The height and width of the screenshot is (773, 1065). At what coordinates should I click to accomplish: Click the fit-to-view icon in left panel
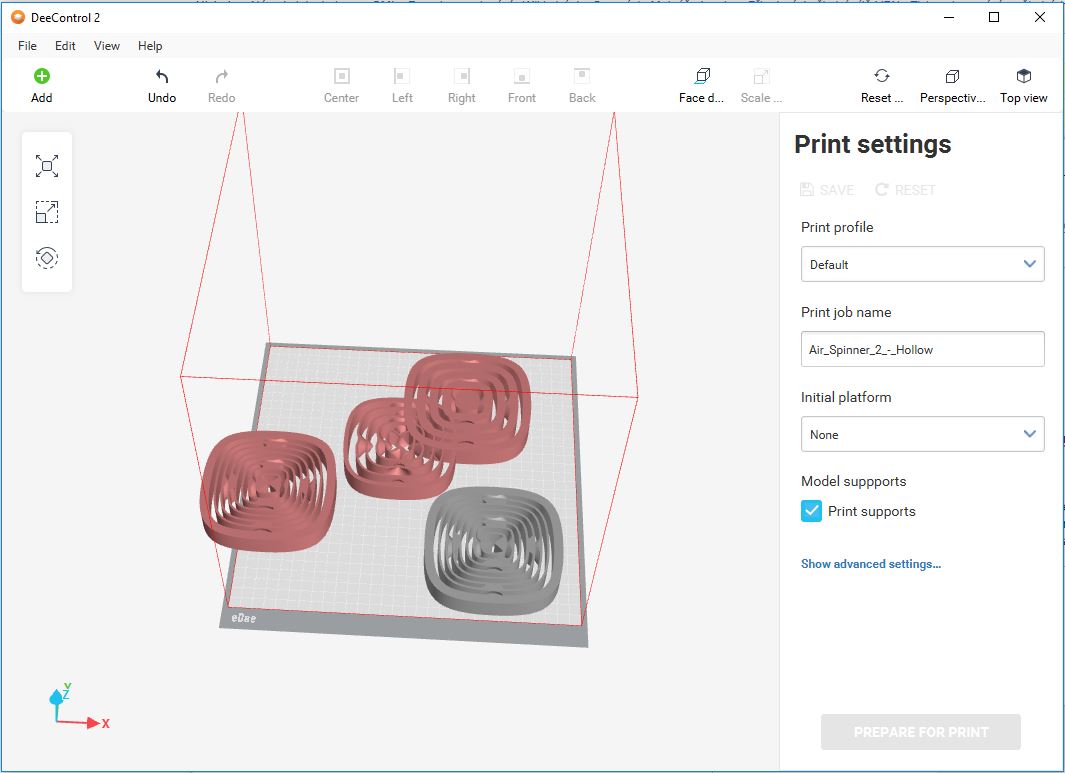47,166
